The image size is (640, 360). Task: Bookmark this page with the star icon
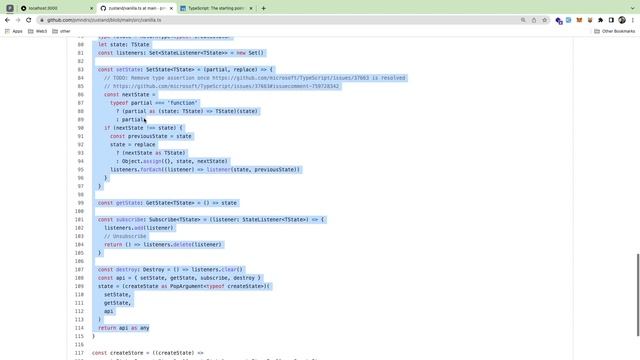pyautogui.click(x=544, y=20)
